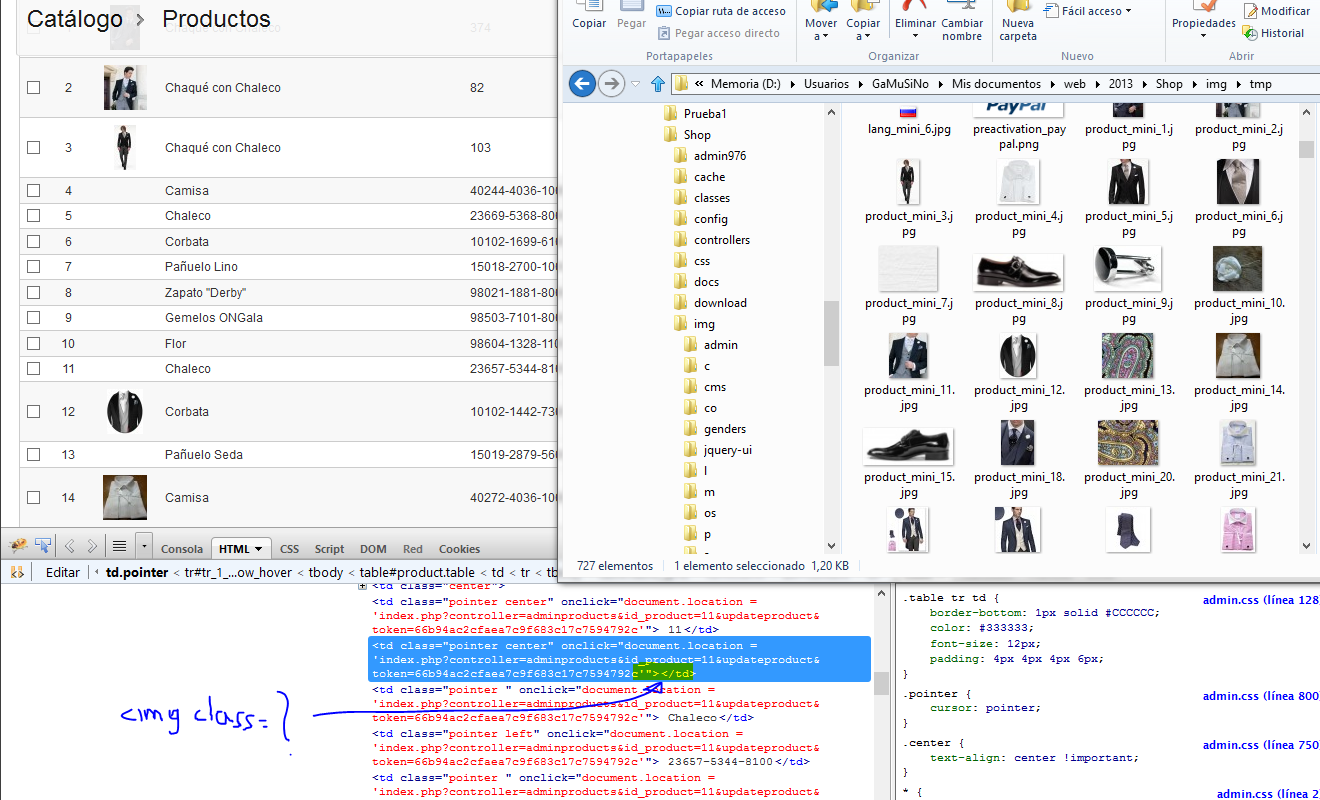Select the checkbox for row 7 Pañuelo Lino
The width and height of the screenshot is (1320, 800).
click(x=34, y=267)
